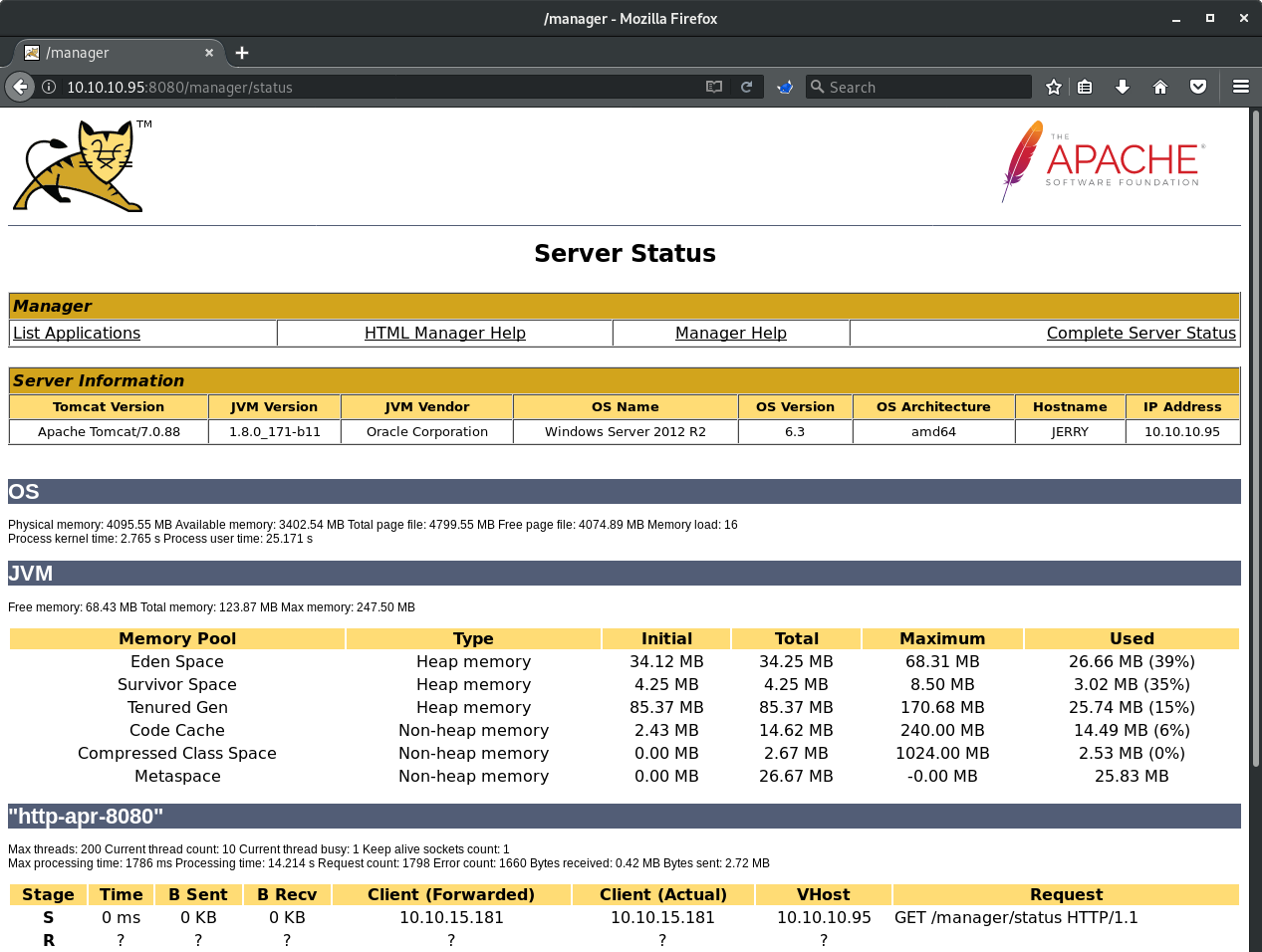Bookmark this page with the star icon
The image size is (1262, 952).
1054,87
